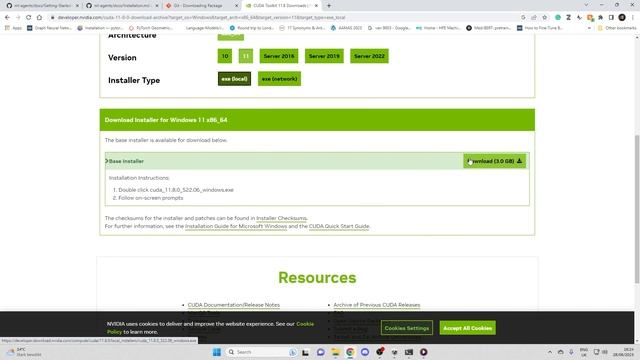
Task: Launch File Explorer from the taskbar
Action: coord(335,352)
